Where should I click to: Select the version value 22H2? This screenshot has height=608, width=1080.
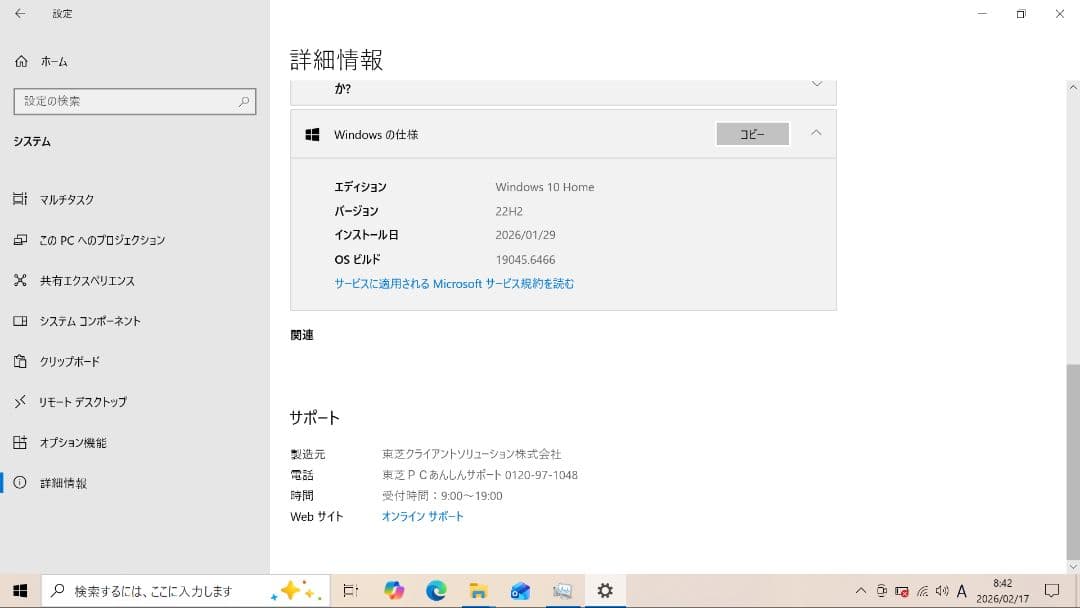(509, 211)
